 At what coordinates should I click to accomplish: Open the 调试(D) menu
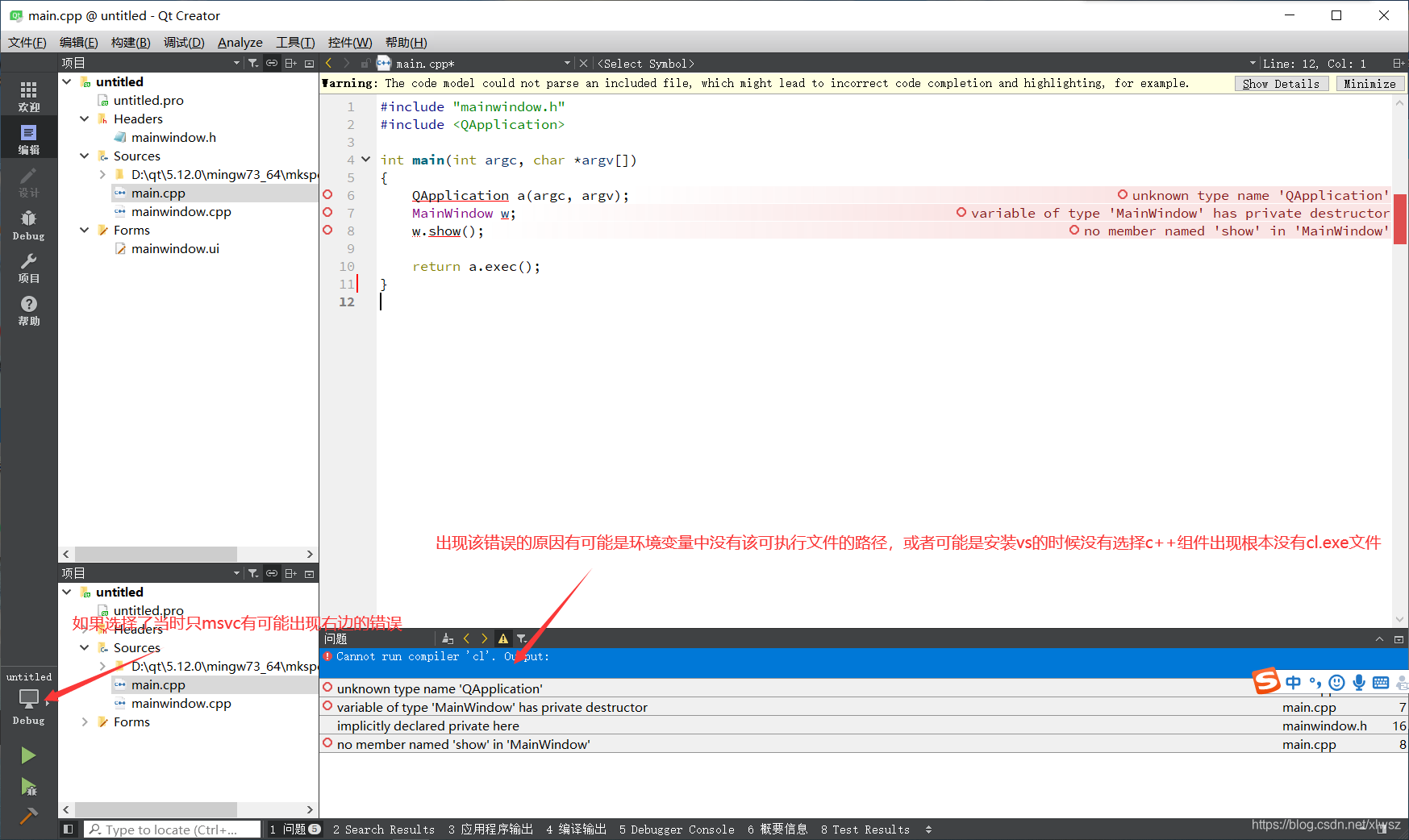tap(184, 42)
